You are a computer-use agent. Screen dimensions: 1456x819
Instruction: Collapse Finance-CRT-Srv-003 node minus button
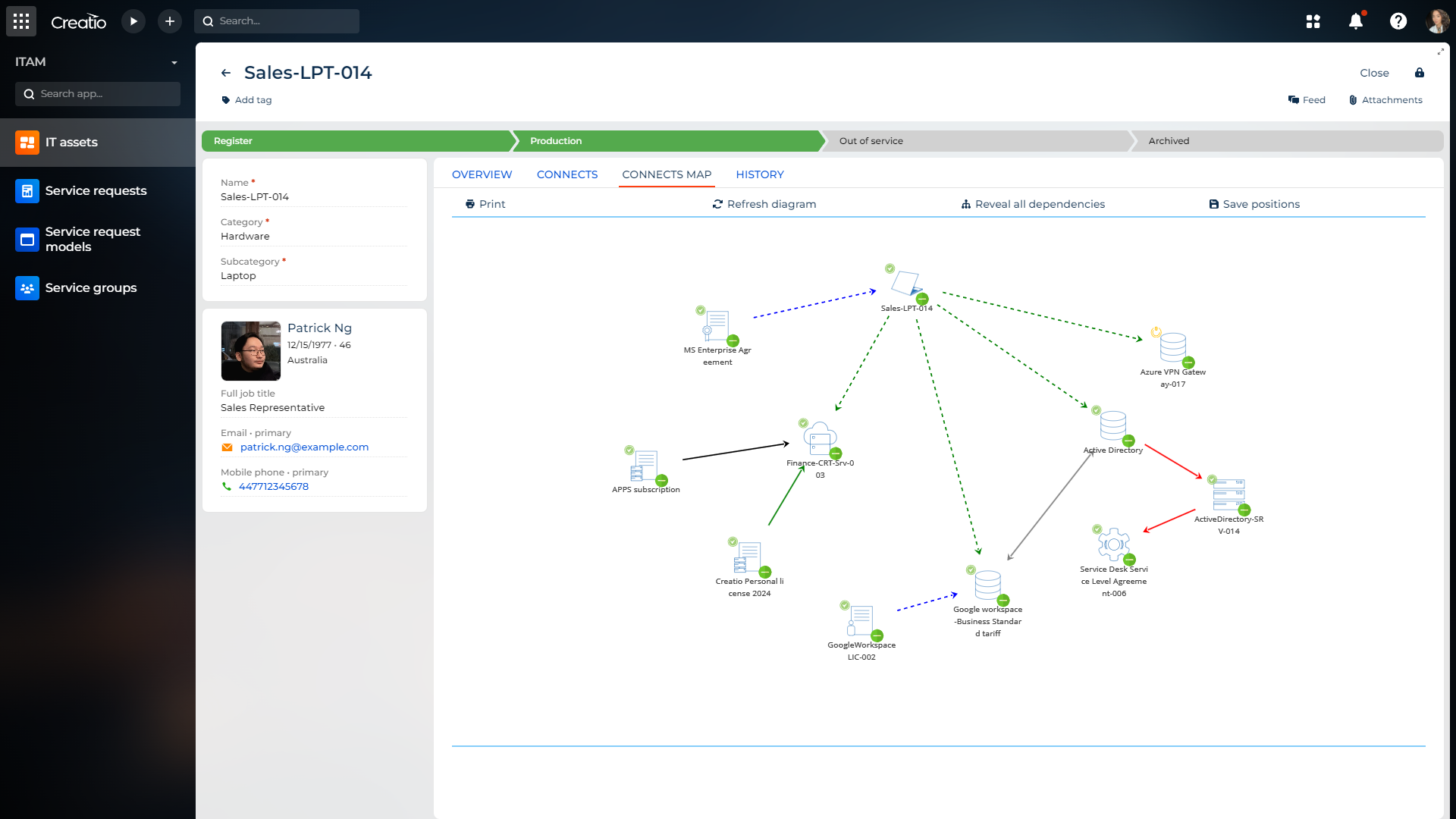(x=836, y=453)
